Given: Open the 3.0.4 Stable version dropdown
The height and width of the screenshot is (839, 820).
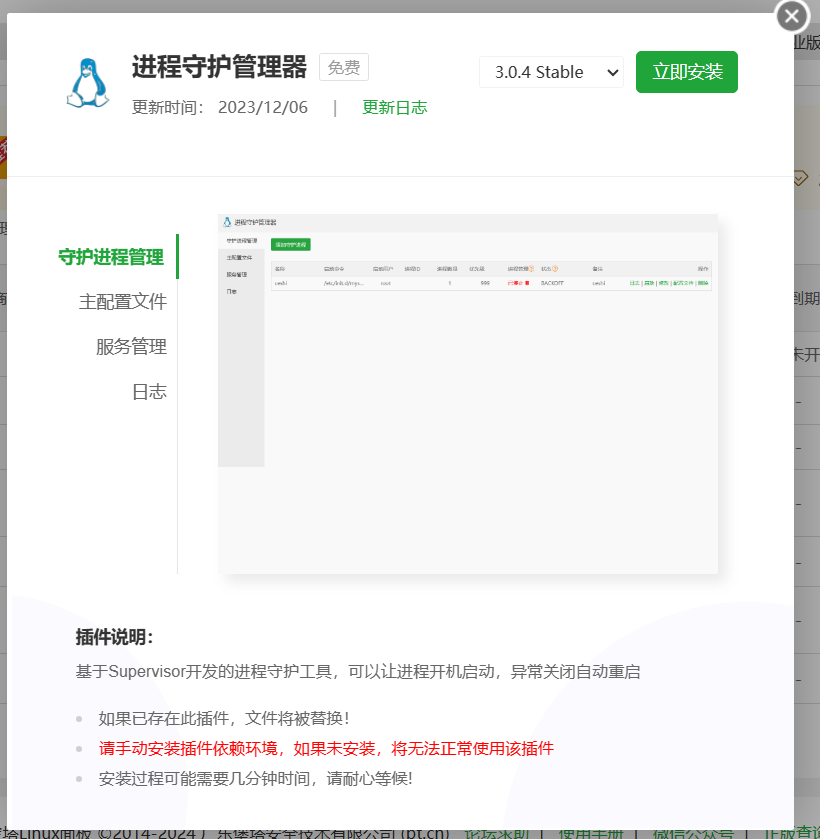Looking at the screenshot, I should click(551, 72).
